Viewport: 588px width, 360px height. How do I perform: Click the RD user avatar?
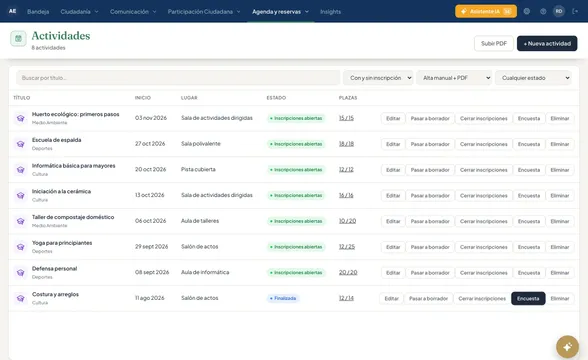[559, 11]
